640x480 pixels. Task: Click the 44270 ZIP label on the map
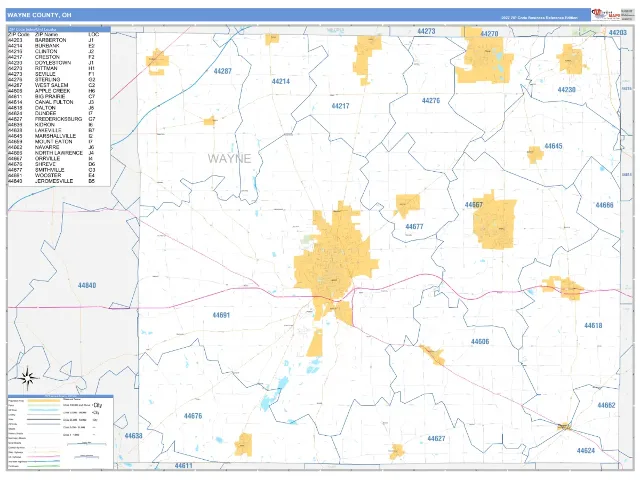click(x=489, y=34)
